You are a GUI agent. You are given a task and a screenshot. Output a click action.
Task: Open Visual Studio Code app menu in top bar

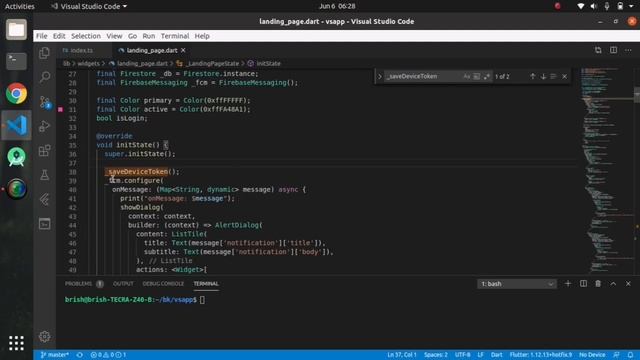(x=89, y=6)
